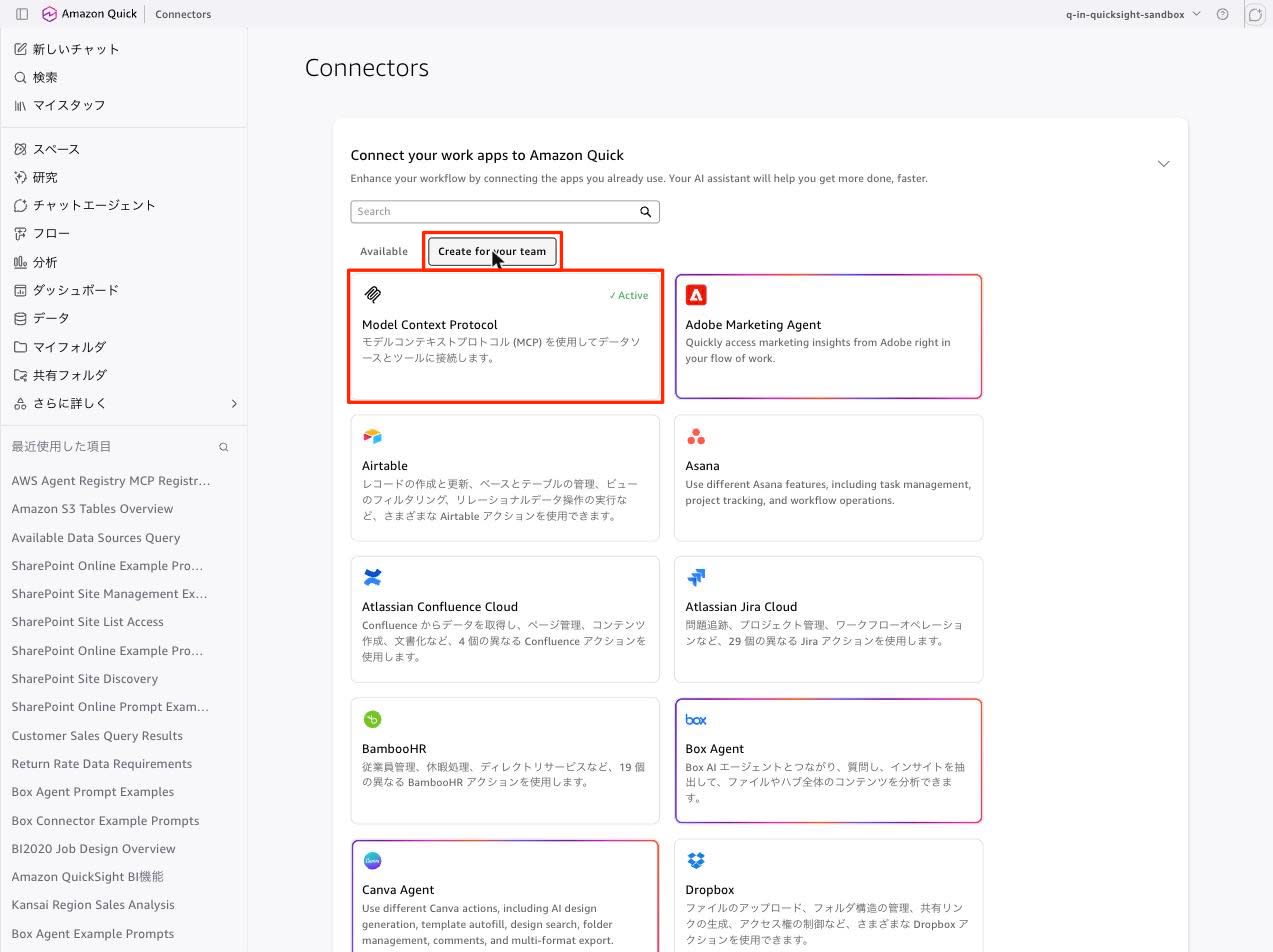1273x952 pixels.
Task: Click the Dropbox logo icon
Action: click(696, 860)
